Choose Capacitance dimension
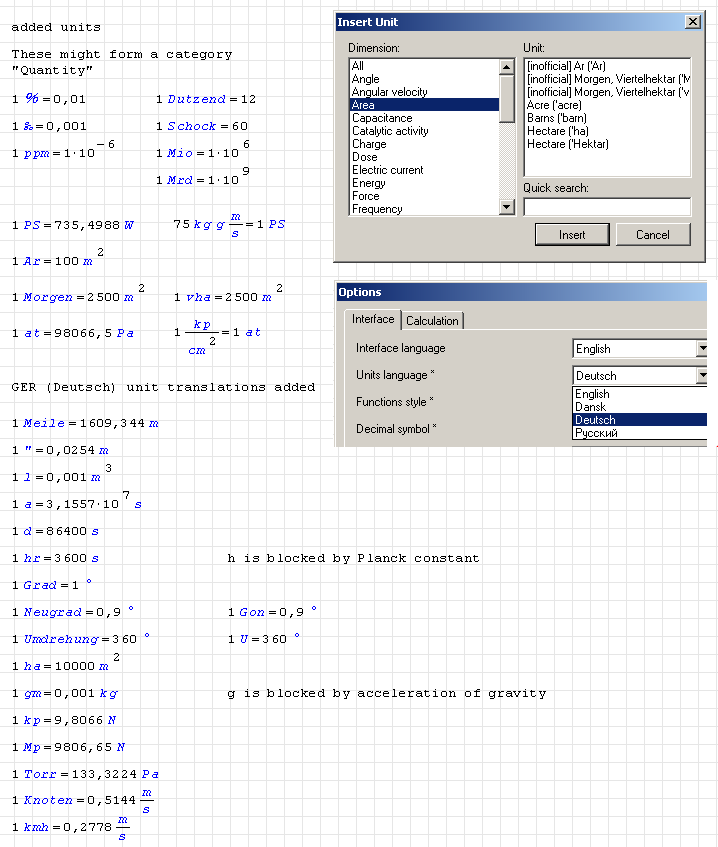The height and width of the screenshot is (847, 718). click(x=382, y=118)
